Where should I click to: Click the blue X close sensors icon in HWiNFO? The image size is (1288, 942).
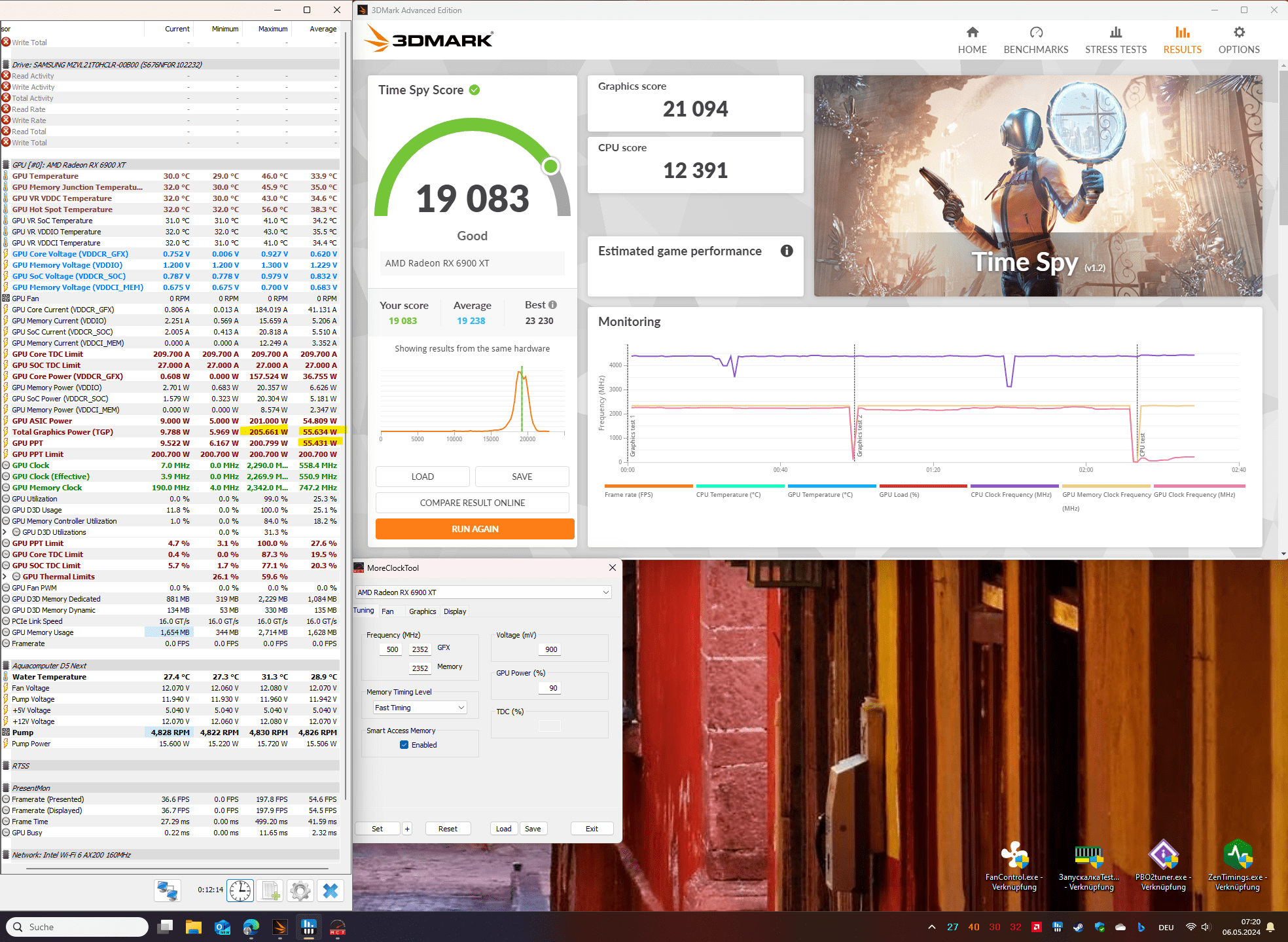[331, 890]
